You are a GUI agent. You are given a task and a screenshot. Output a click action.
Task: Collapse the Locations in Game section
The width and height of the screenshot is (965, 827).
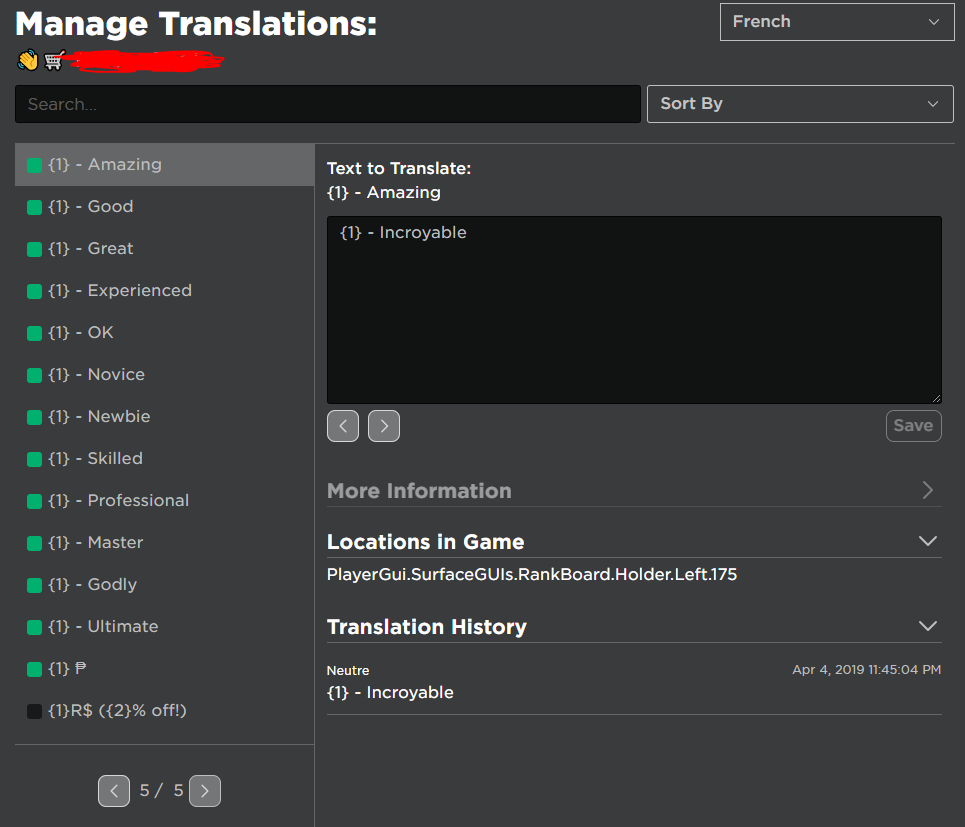coord(928,540)
